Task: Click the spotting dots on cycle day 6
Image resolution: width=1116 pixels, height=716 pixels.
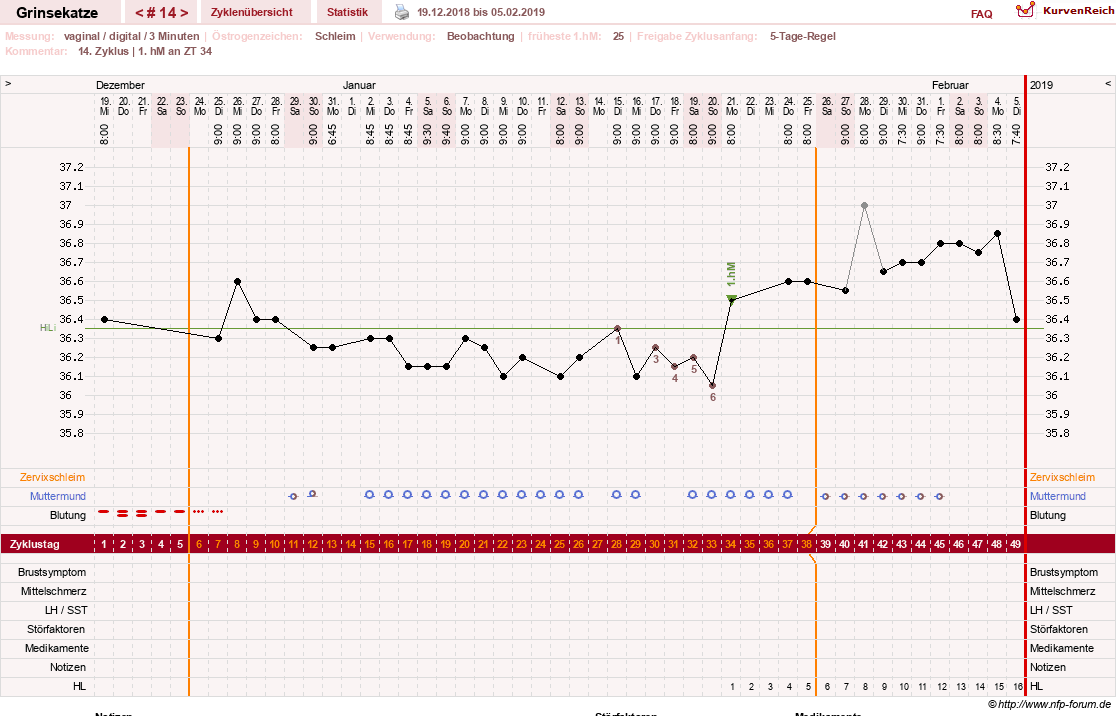Action: click(x=199, y=511)
